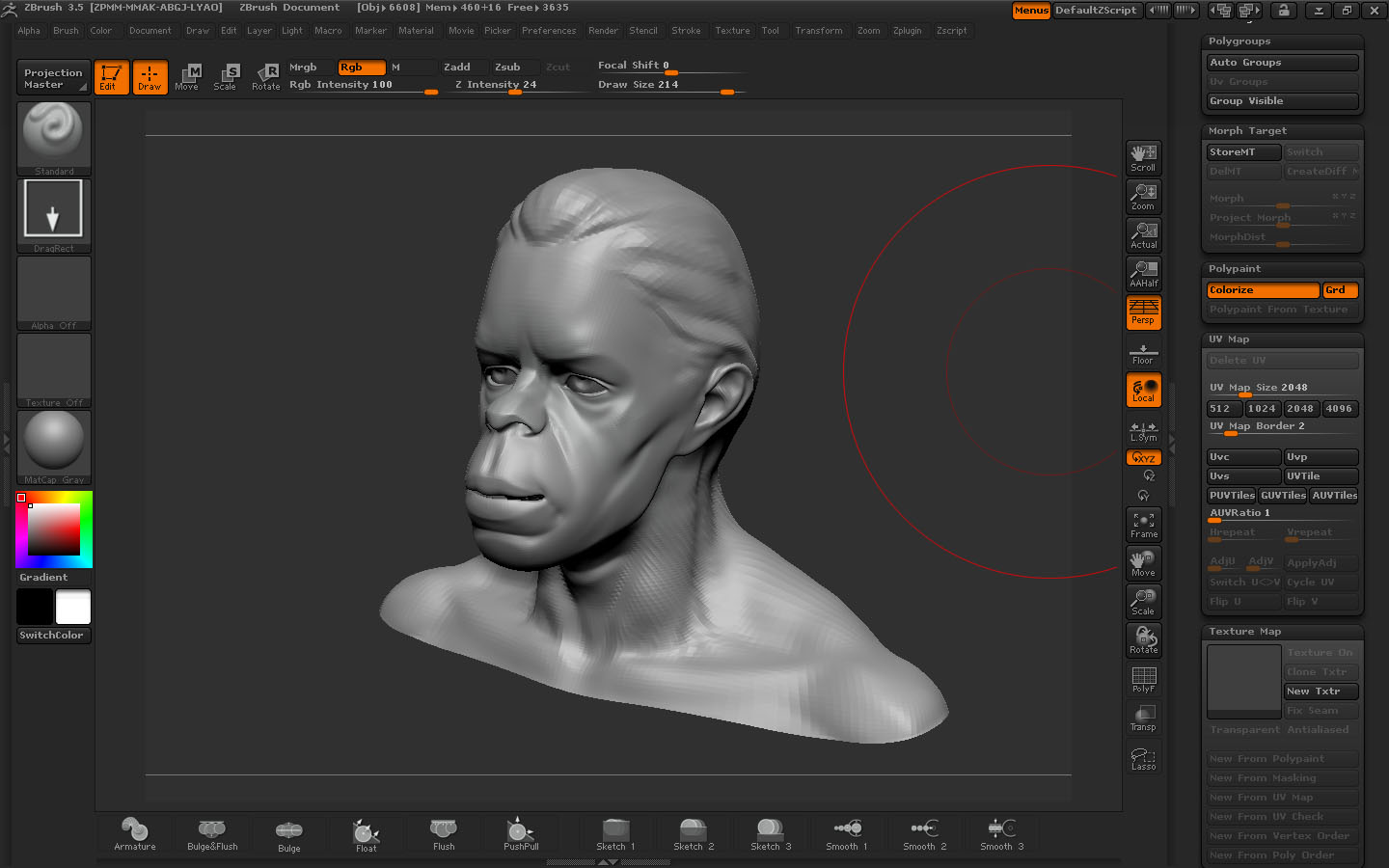Set UV Map Size to 2048
The image size is (1389, 868).
(1300, 408)
